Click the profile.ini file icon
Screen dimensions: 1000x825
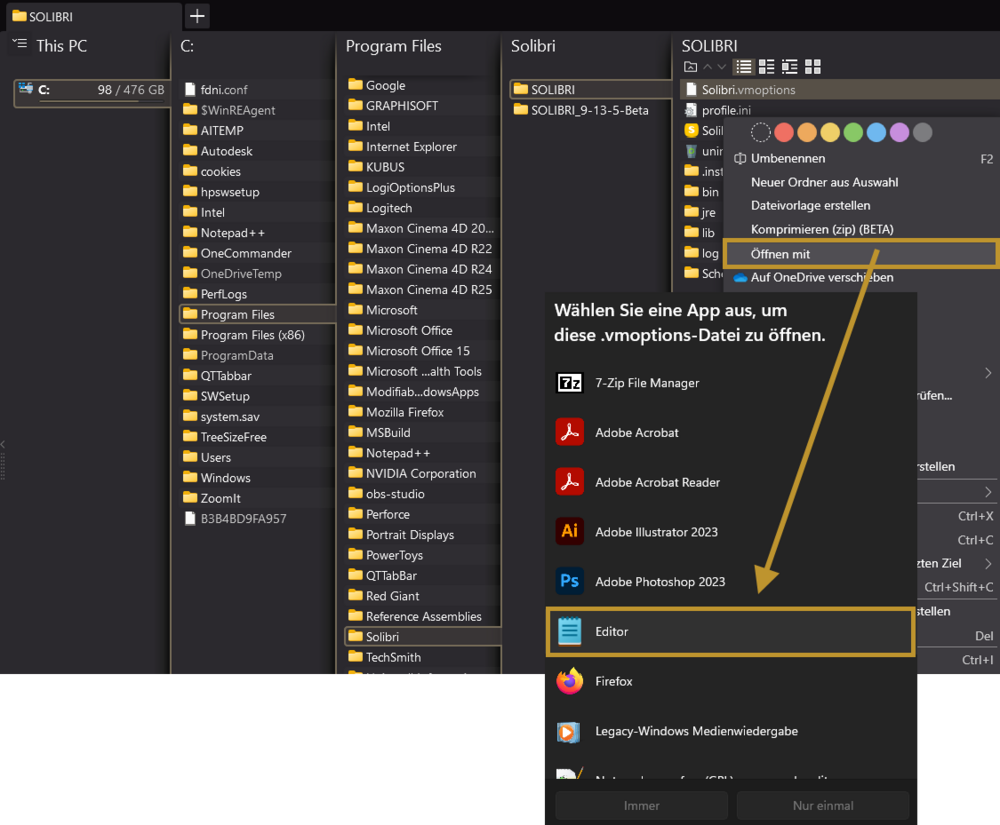(x=691, y=110)
